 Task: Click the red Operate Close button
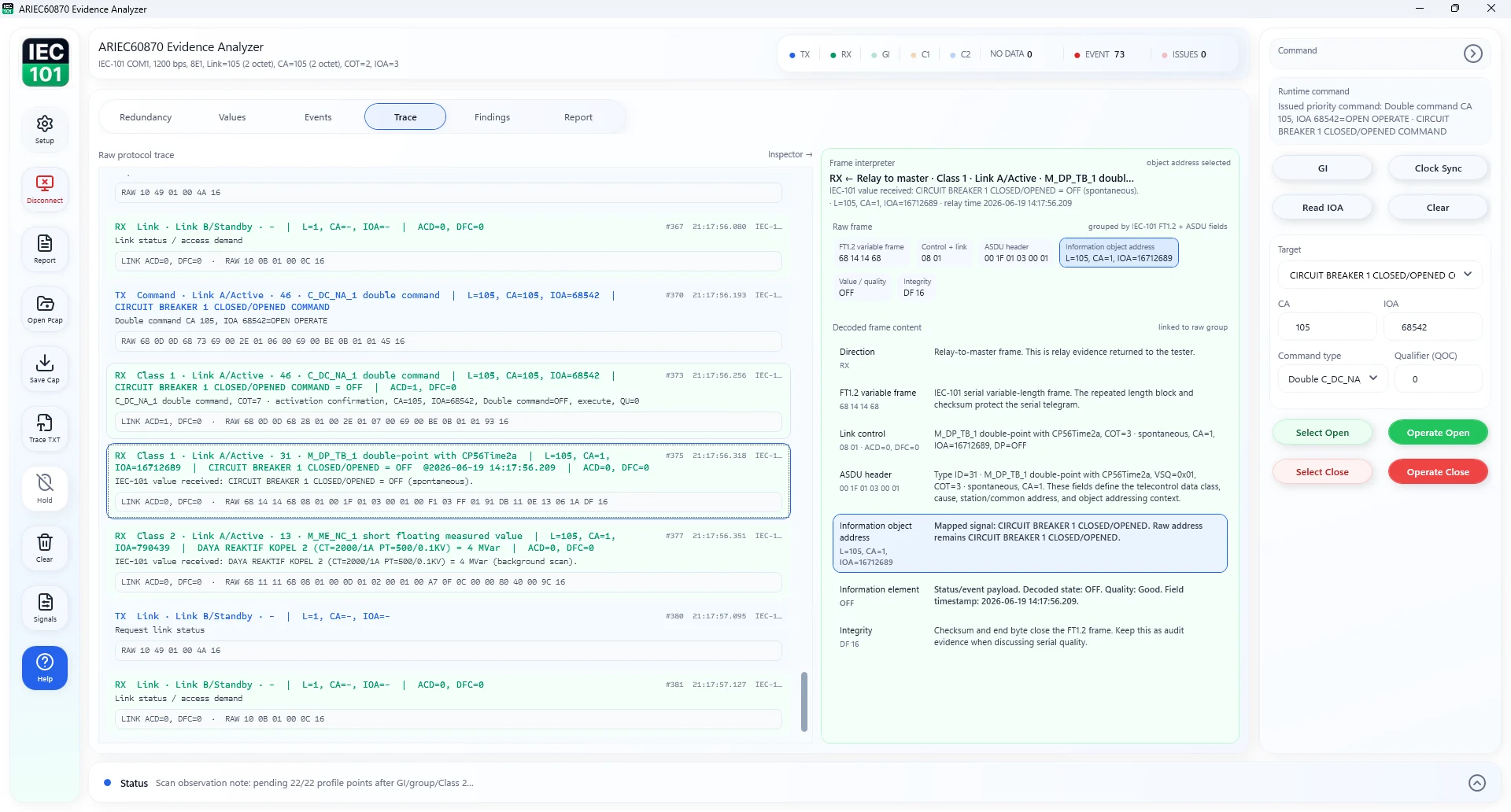point(1438,472)
